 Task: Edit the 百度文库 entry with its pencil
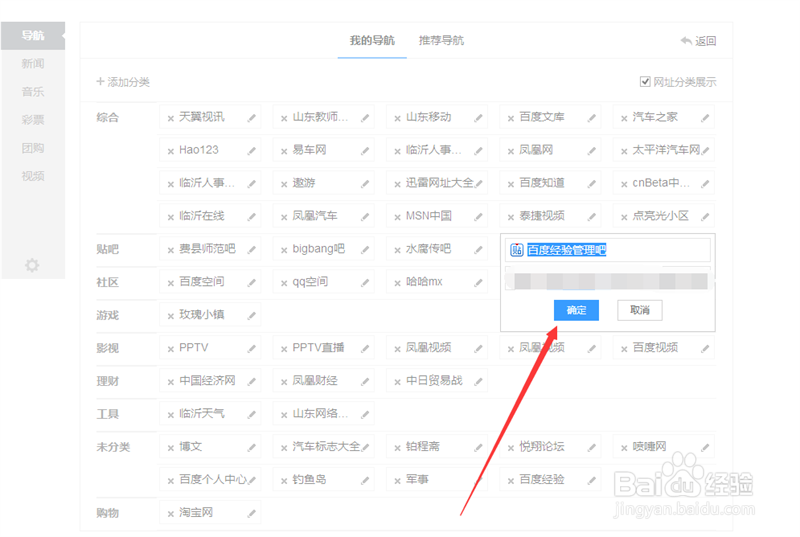591,118
